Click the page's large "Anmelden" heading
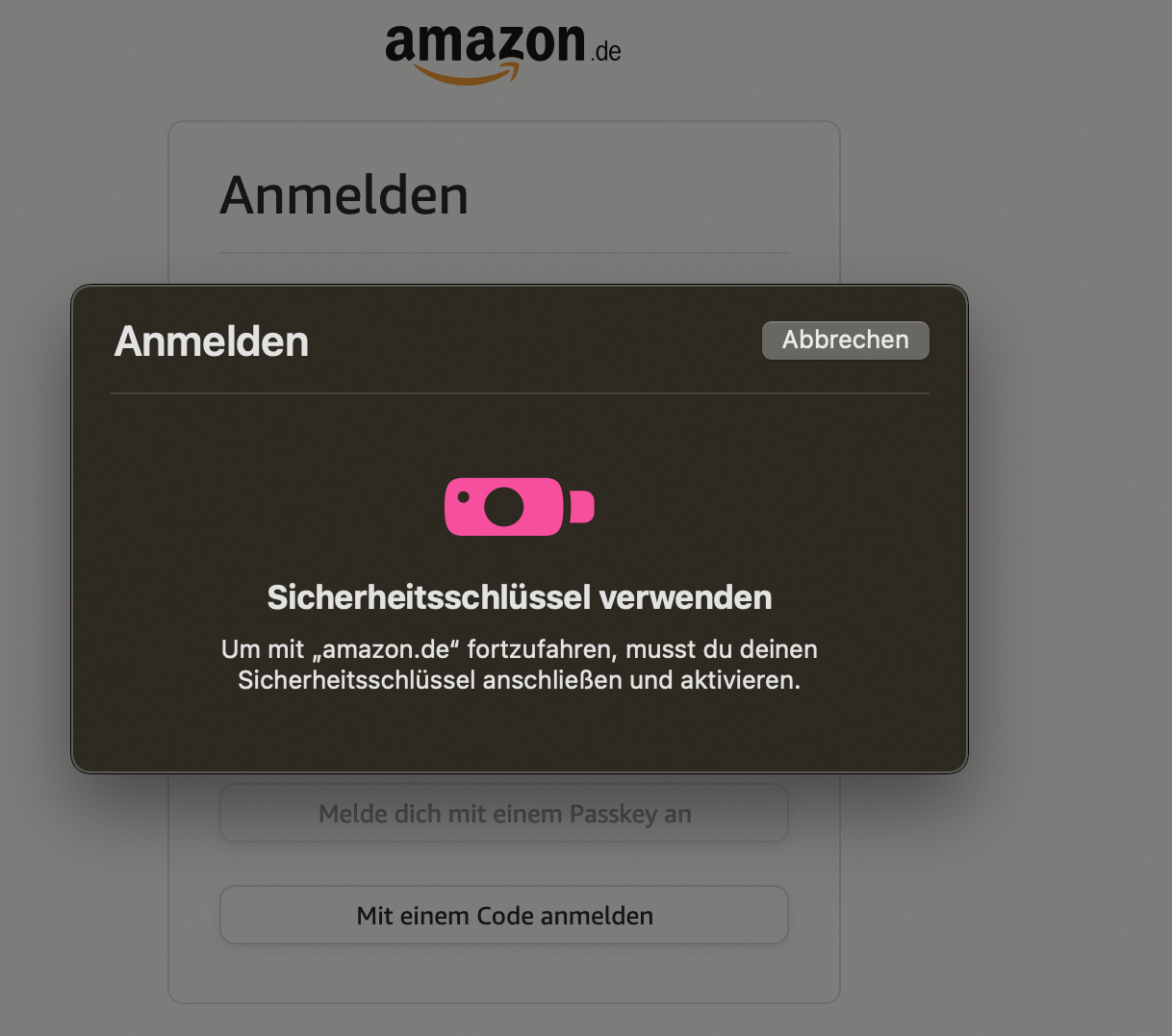Image resolution: width=1172 pixels, height=1036 pixels. [x=344, y=195]
